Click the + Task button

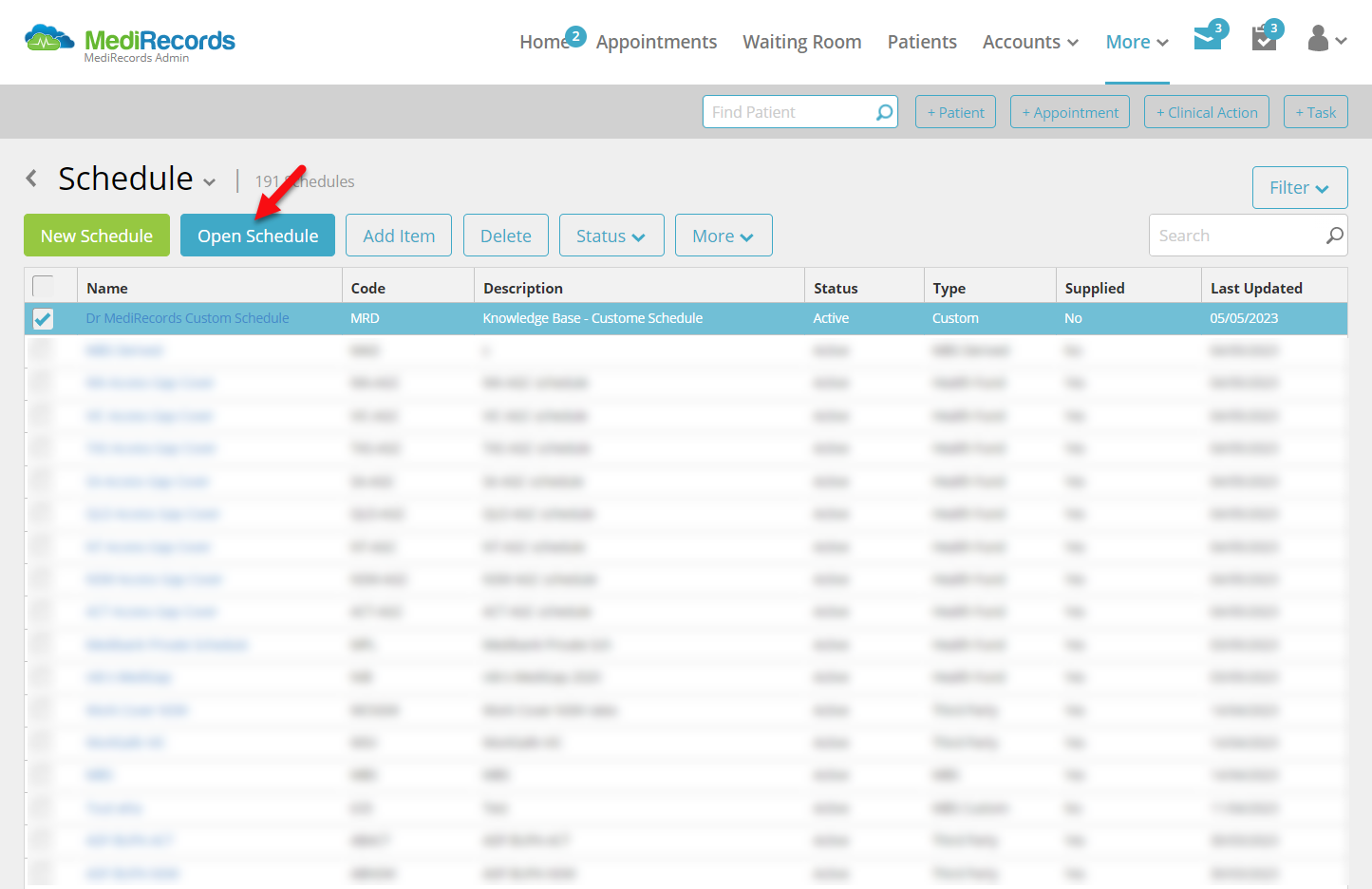pos(1316,112)
